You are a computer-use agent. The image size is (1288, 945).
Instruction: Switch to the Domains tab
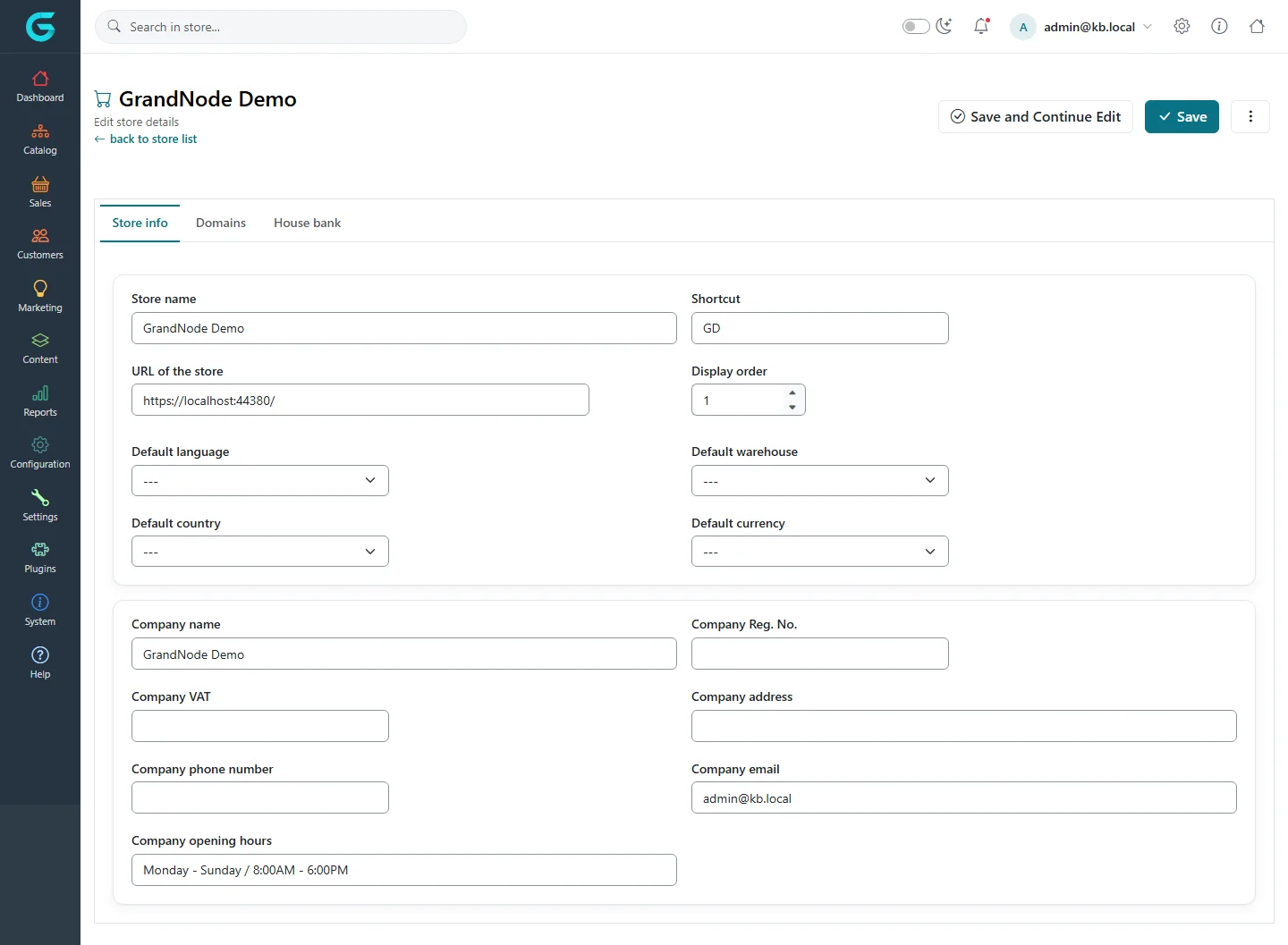(221, 223)
